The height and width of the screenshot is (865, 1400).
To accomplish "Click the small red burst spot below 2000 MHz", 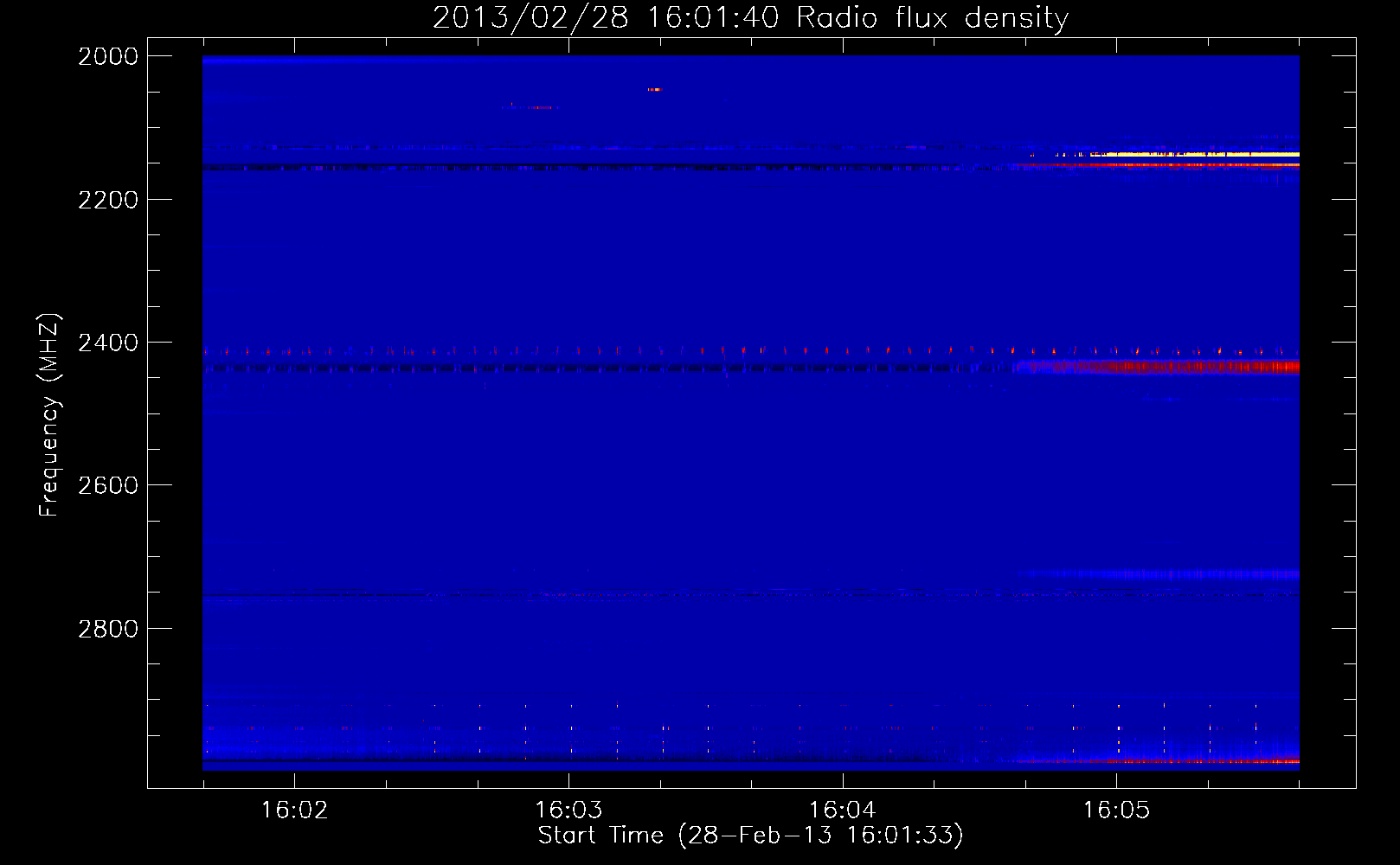I will [x=654, y=89].
